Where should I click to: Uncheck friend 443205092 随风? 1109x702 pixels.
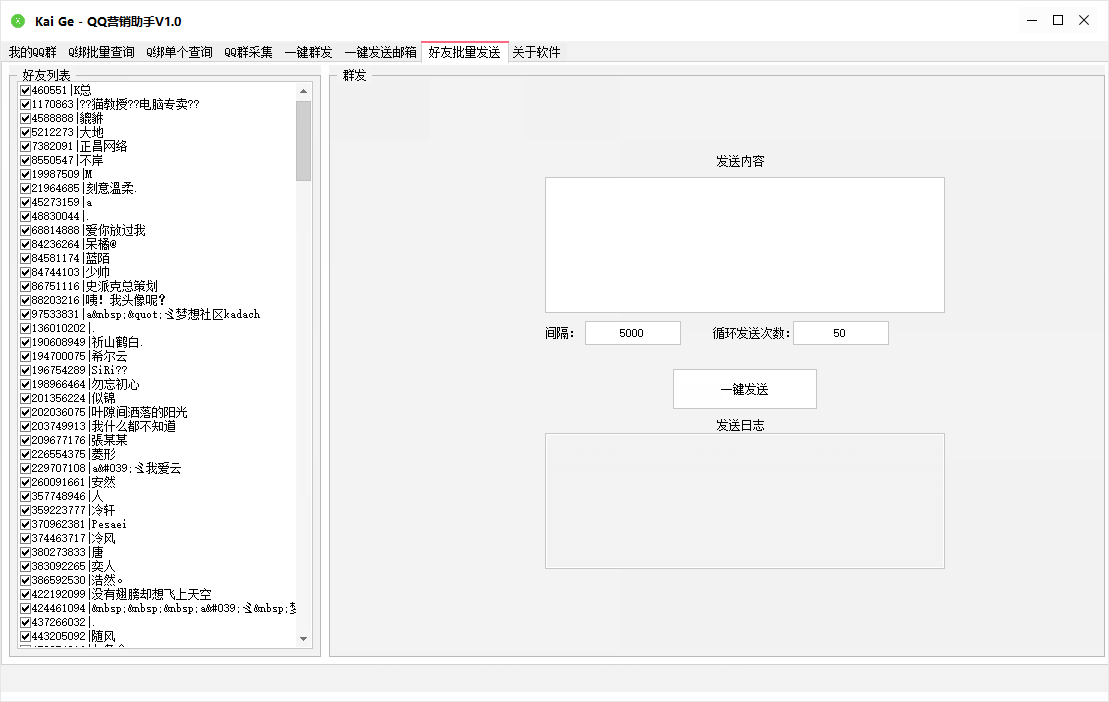[x=25, y=636]
